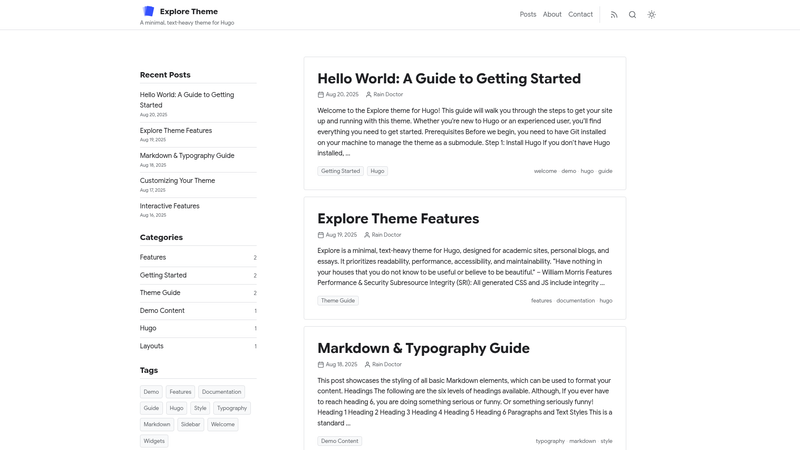Image resolution: width=800 pixels, height=450 pixels.
Task: Click the Guide tag chip
Action: coord(151,408)
